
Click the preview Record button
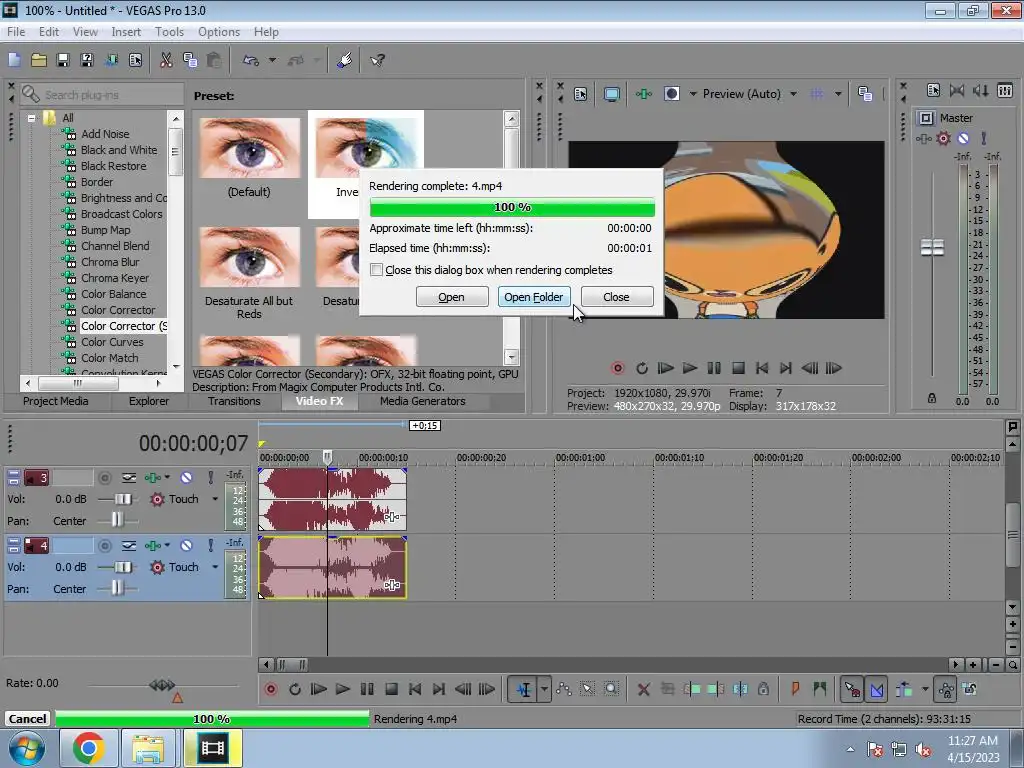[x=617, y=368]
